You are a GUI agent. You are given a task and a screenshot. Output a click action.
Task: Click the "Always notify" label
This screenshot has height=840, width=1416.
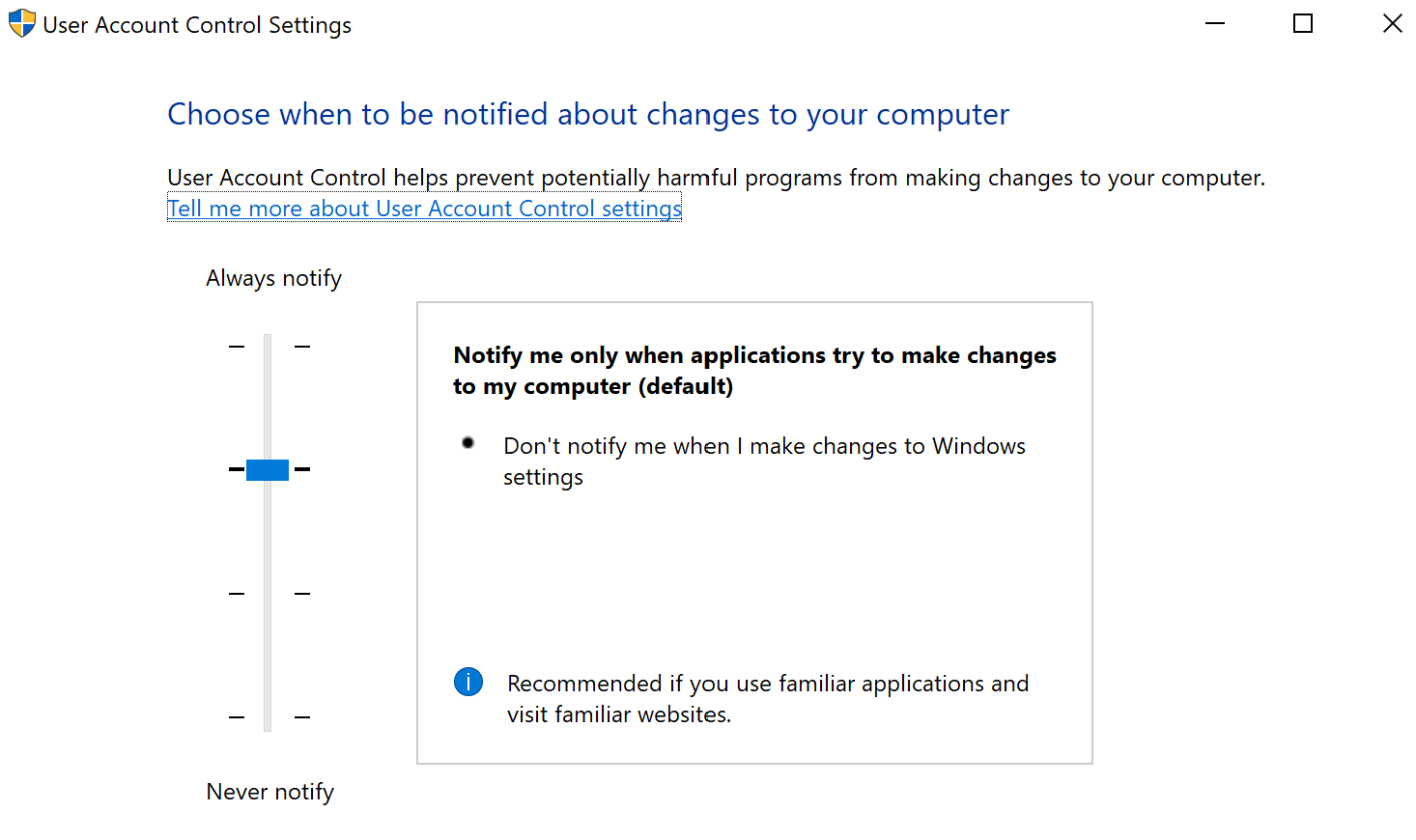pos(273,278)
